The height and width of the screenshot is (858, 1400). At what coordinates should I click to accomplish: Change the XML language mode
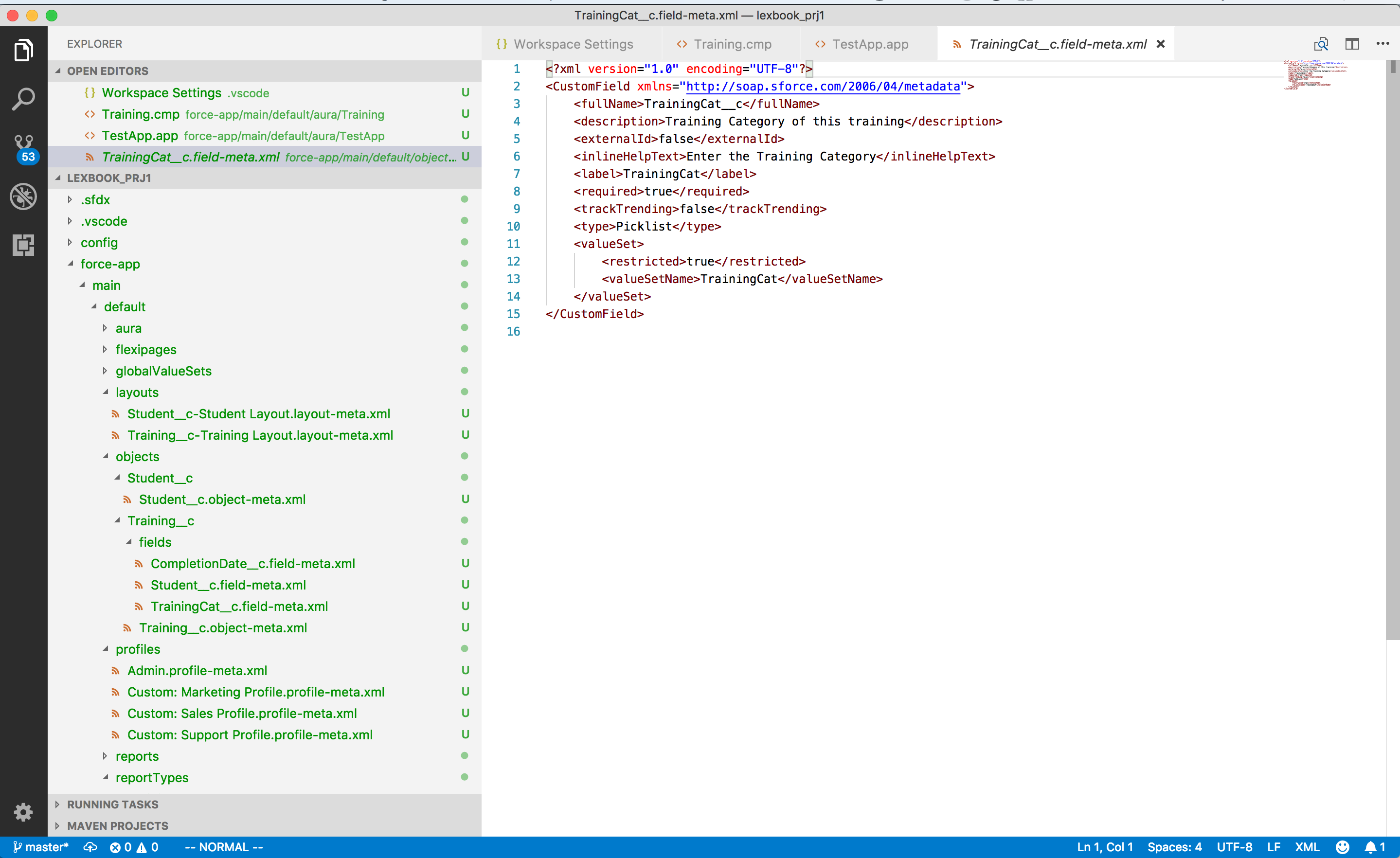[x=1307, y=847]
